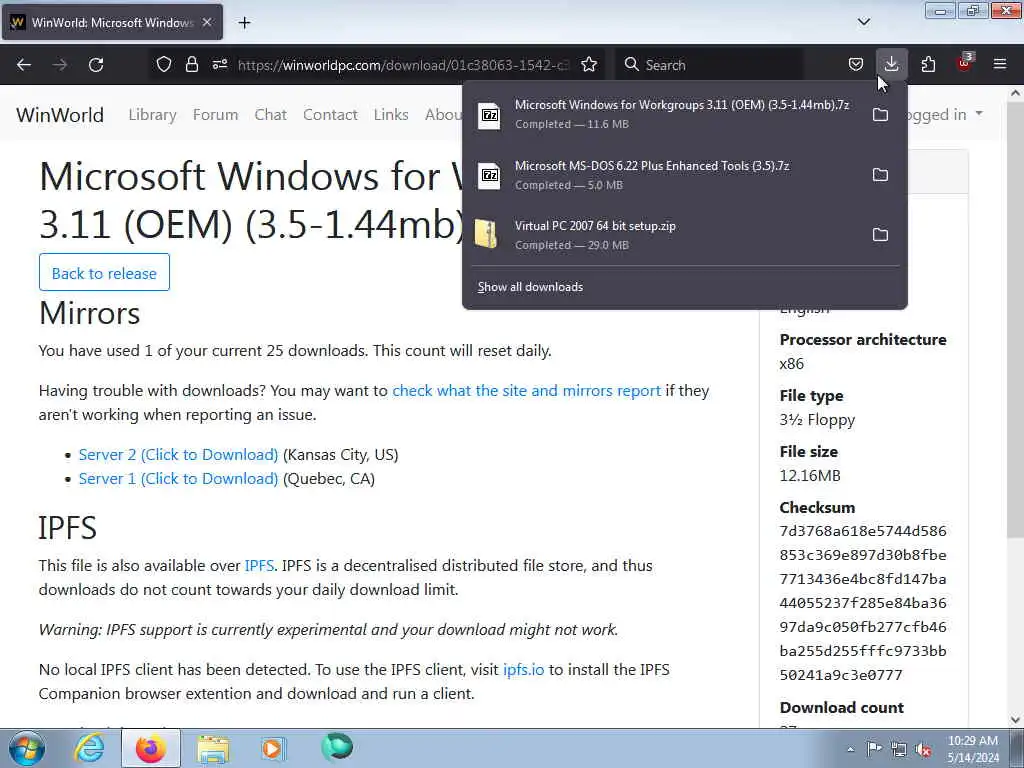1024x768 pixels.
Task: Click the file size value 12.16MB
Action: pos(810,475)
